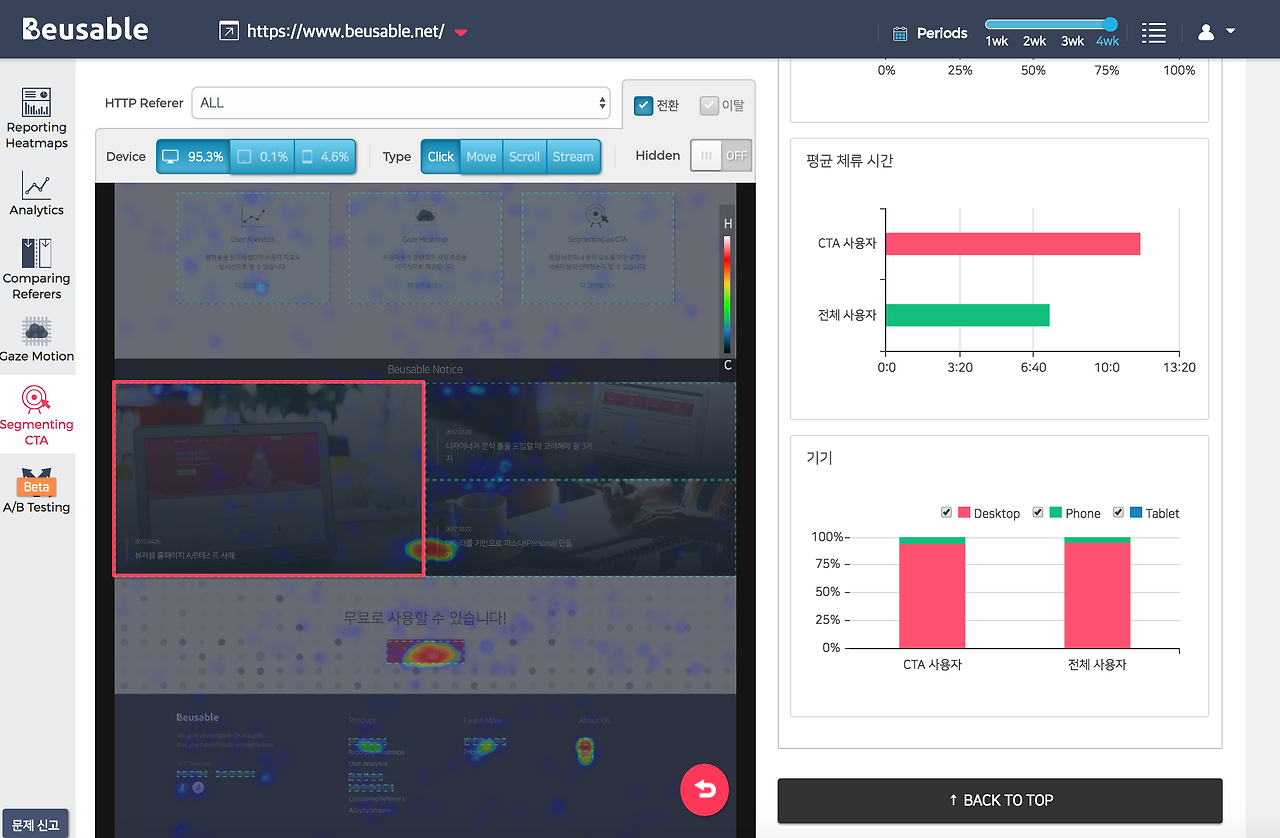Expand the site URL dropdown arrow
The width and height of the screenshot is (1280, 838).
[x=461, y=32]
